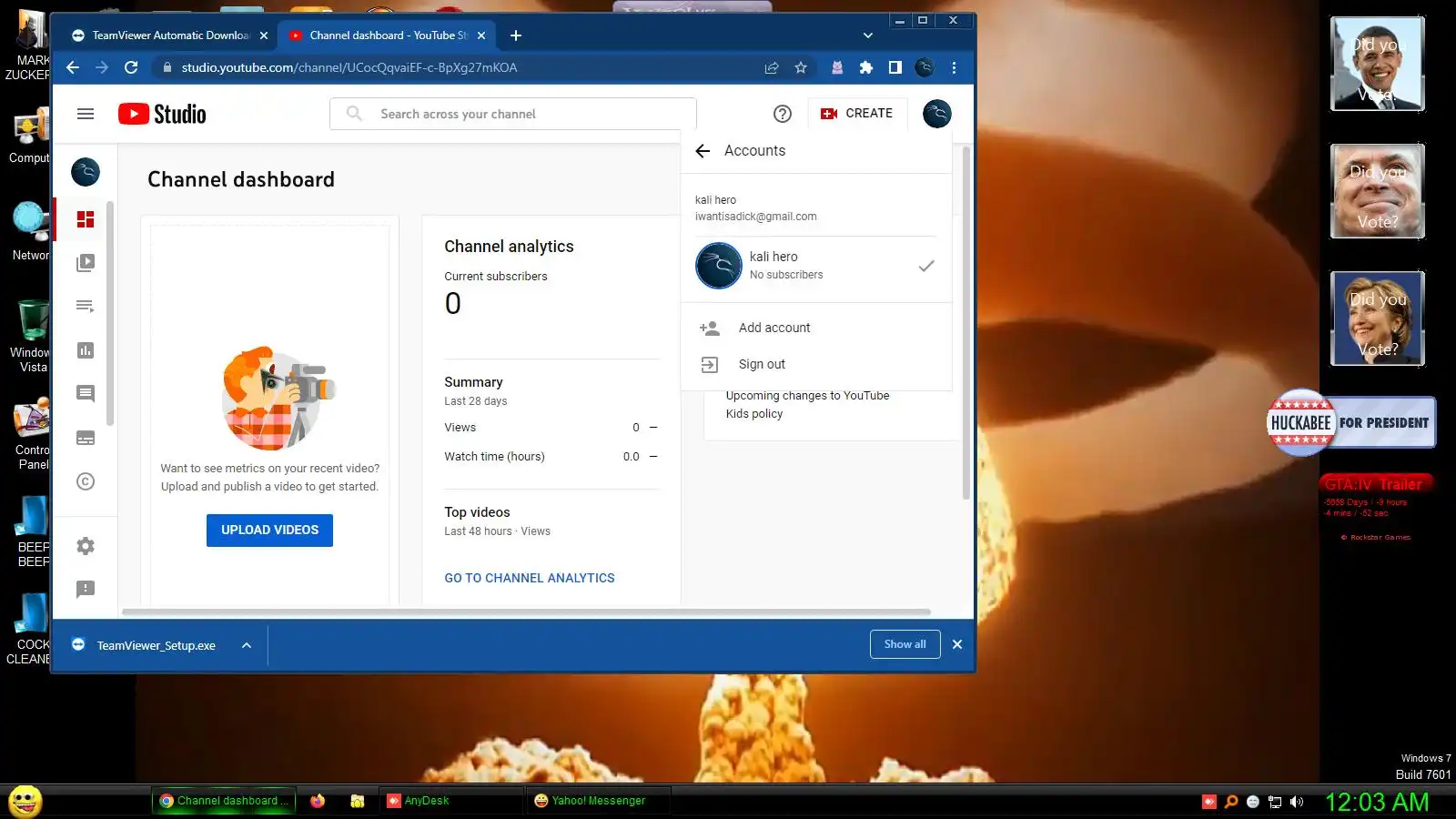Viewport: 1456px width, 819px height.
Task: Open the folder icon in the taskbar
Action: pos(358,801)
